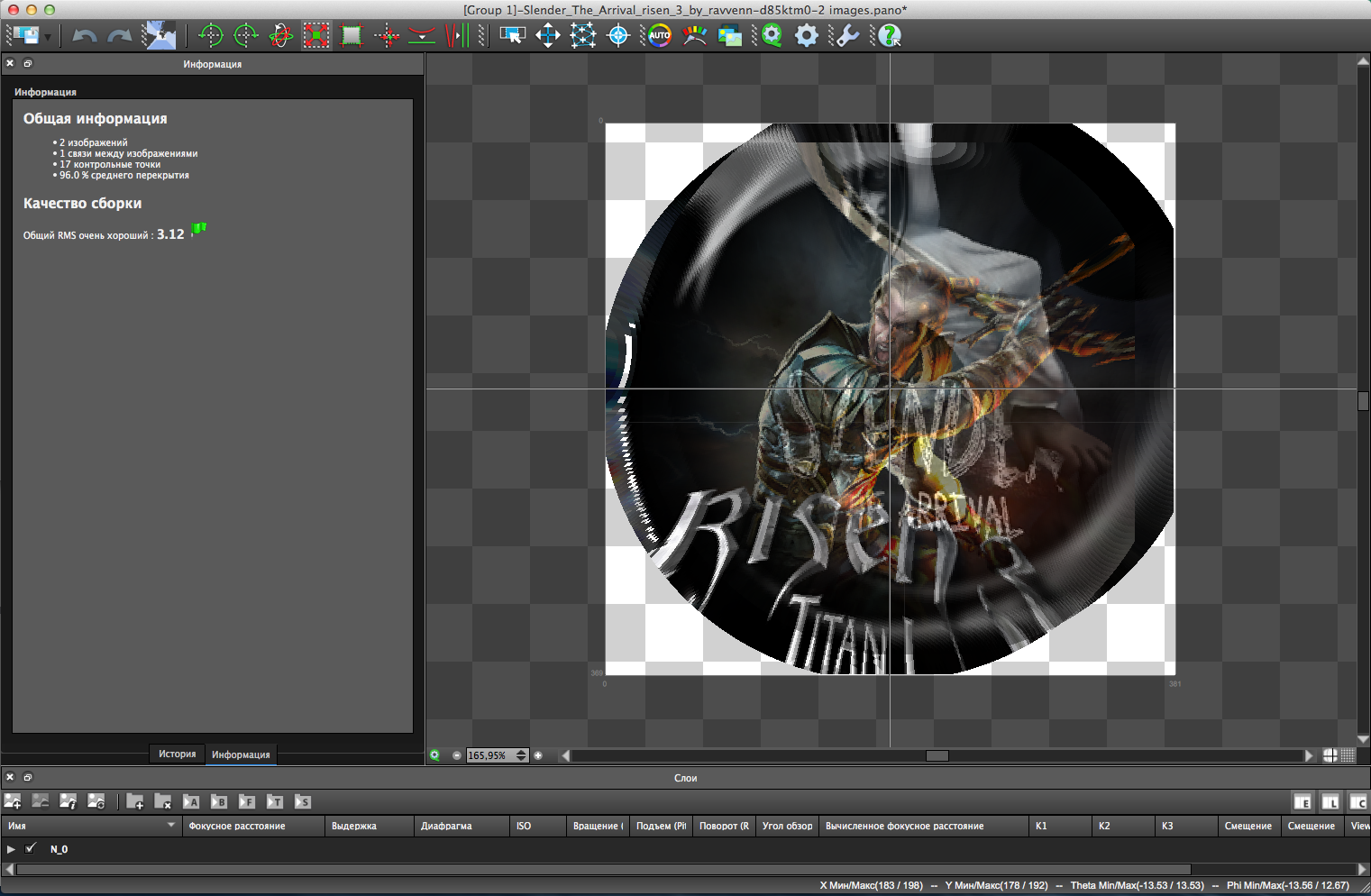Apply AUTO color correction
Screen dimensions: 1371x896
[660, 35]
